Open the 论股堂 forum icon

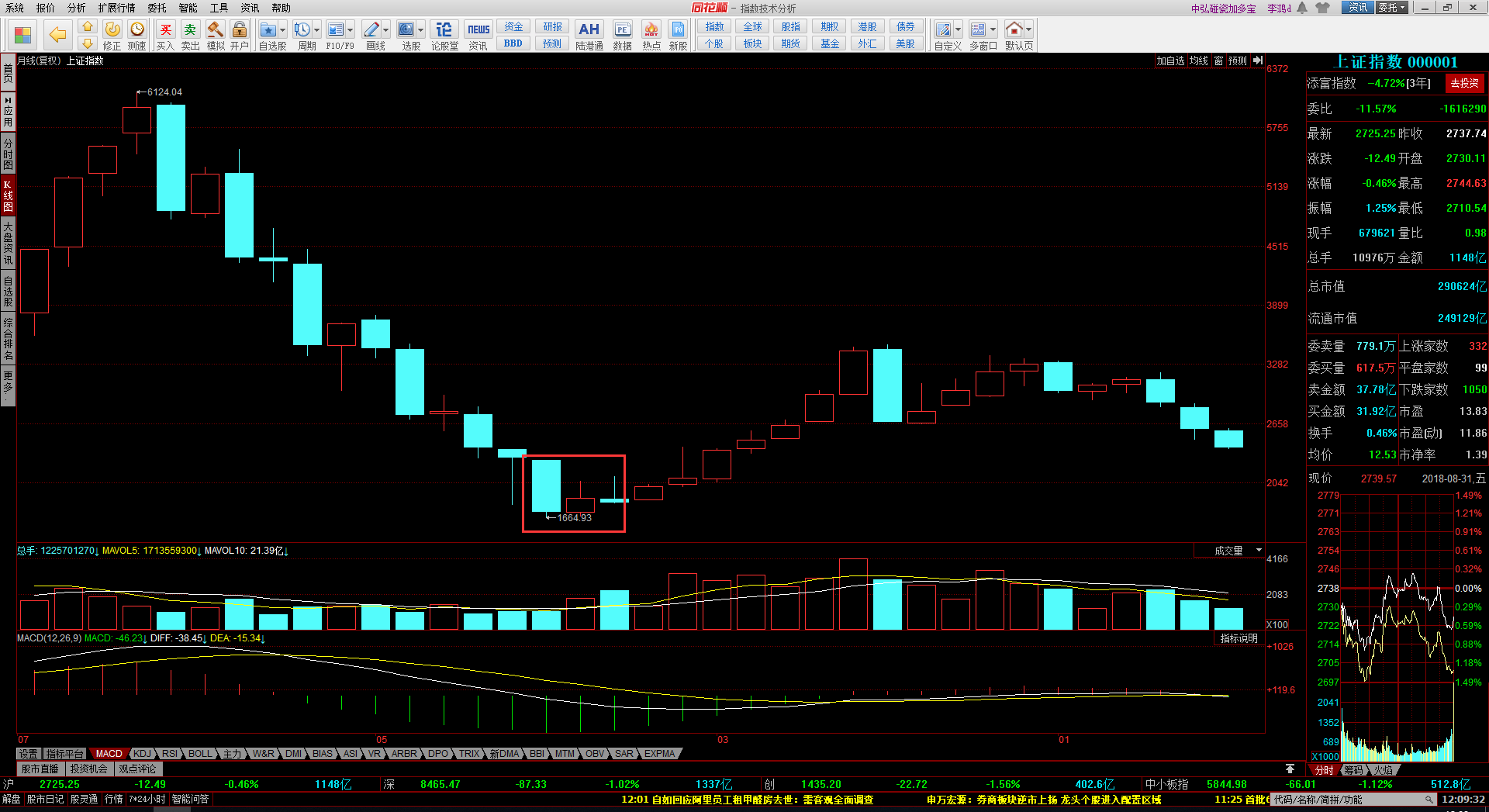pos(444,36)
